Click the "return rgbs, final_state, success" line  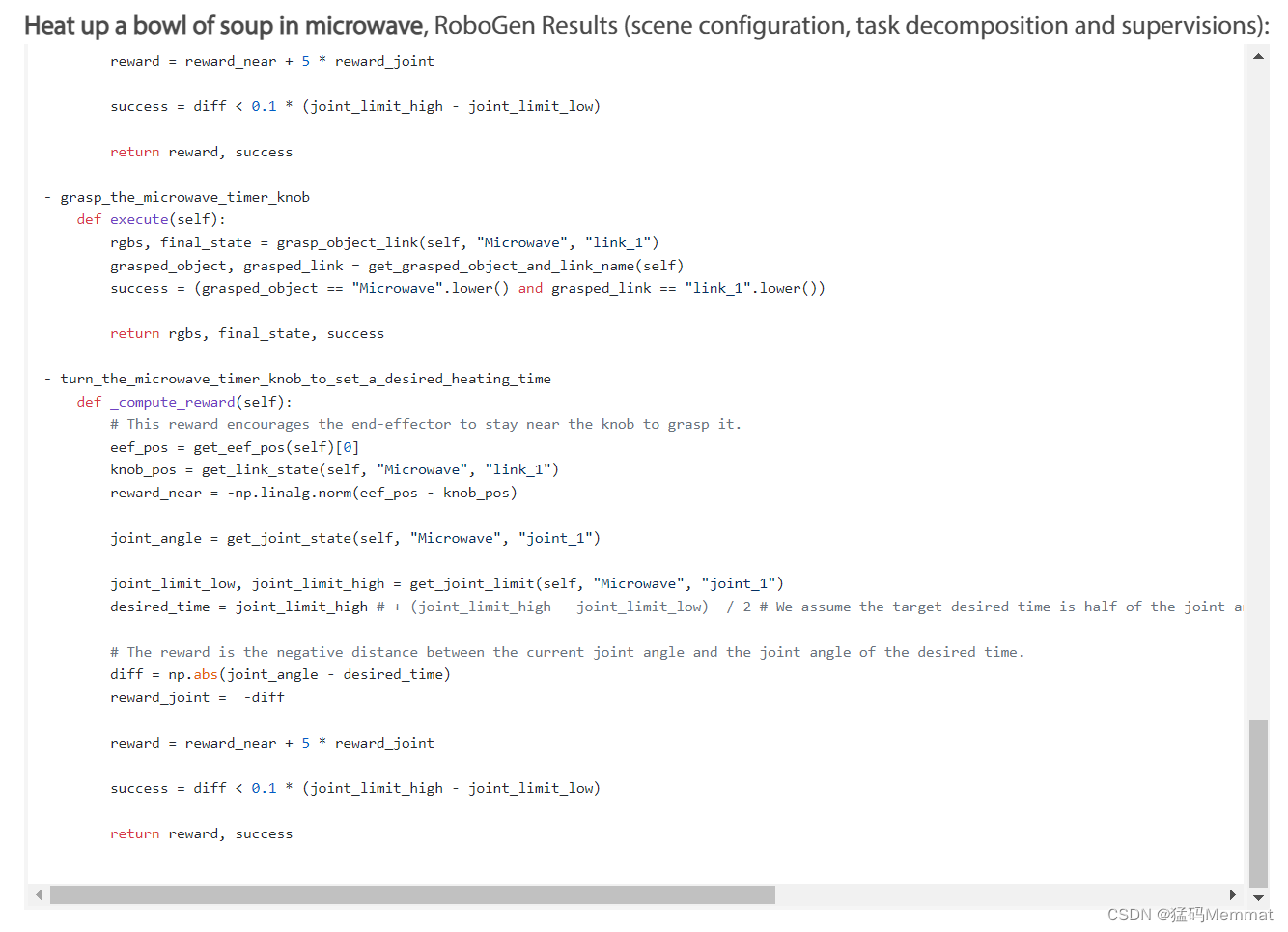247,333
